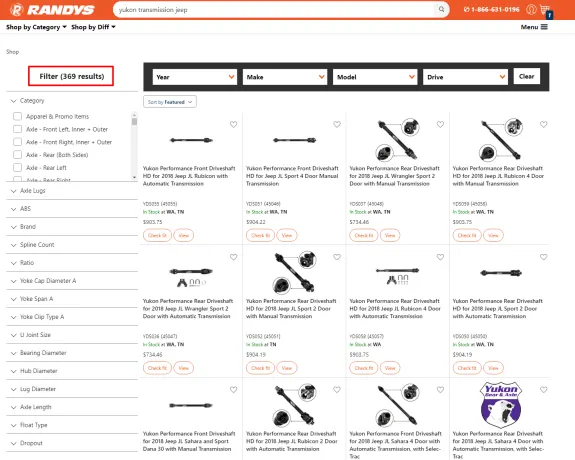Screen dimensions: 575x460
Task: Favorite the Yukon logo product heart
Action: (544, 390)
